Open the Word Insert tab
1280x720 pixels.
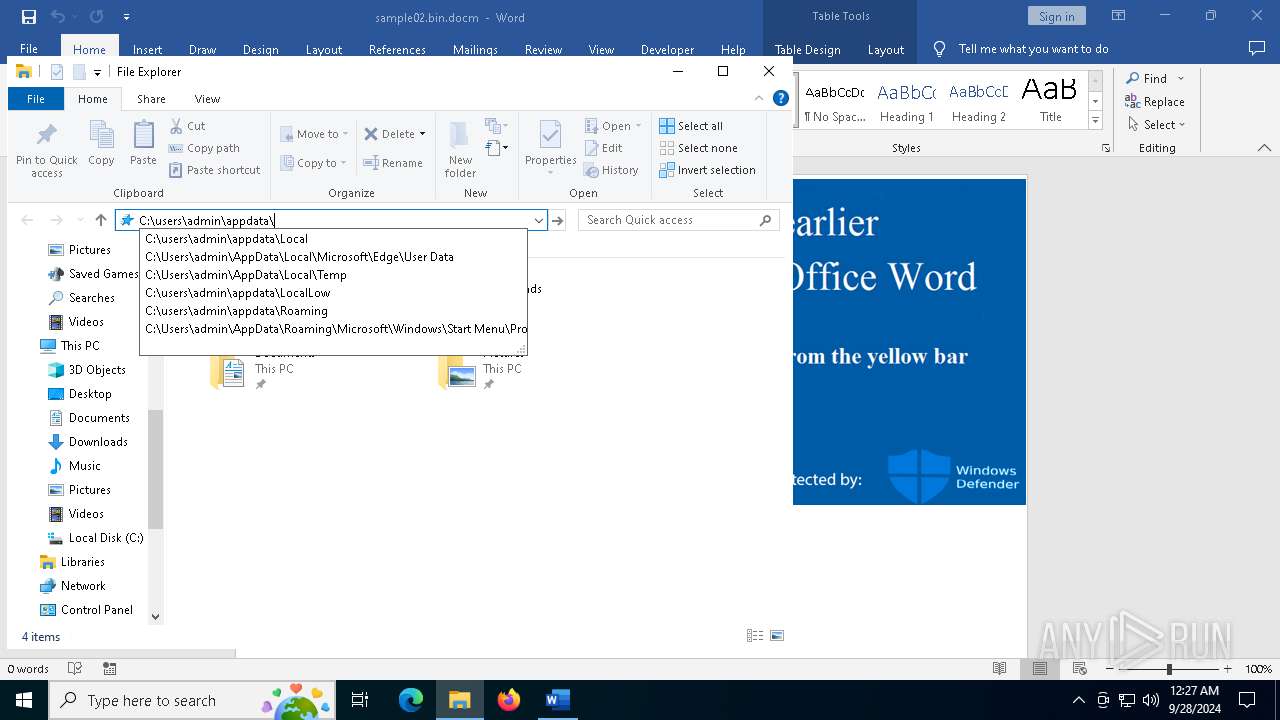point(147,49)
